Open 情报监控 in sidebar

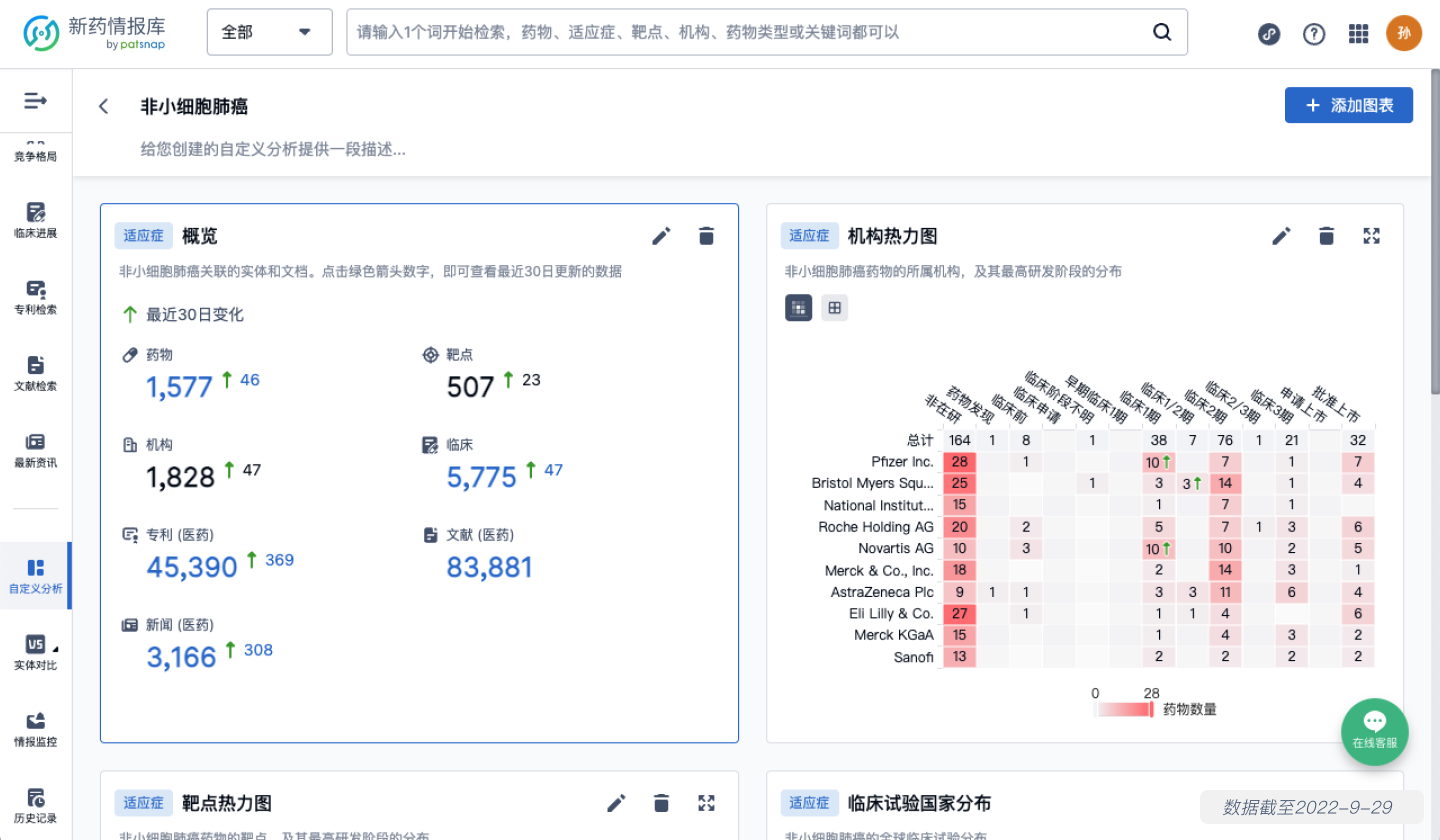tap(35, 730)
